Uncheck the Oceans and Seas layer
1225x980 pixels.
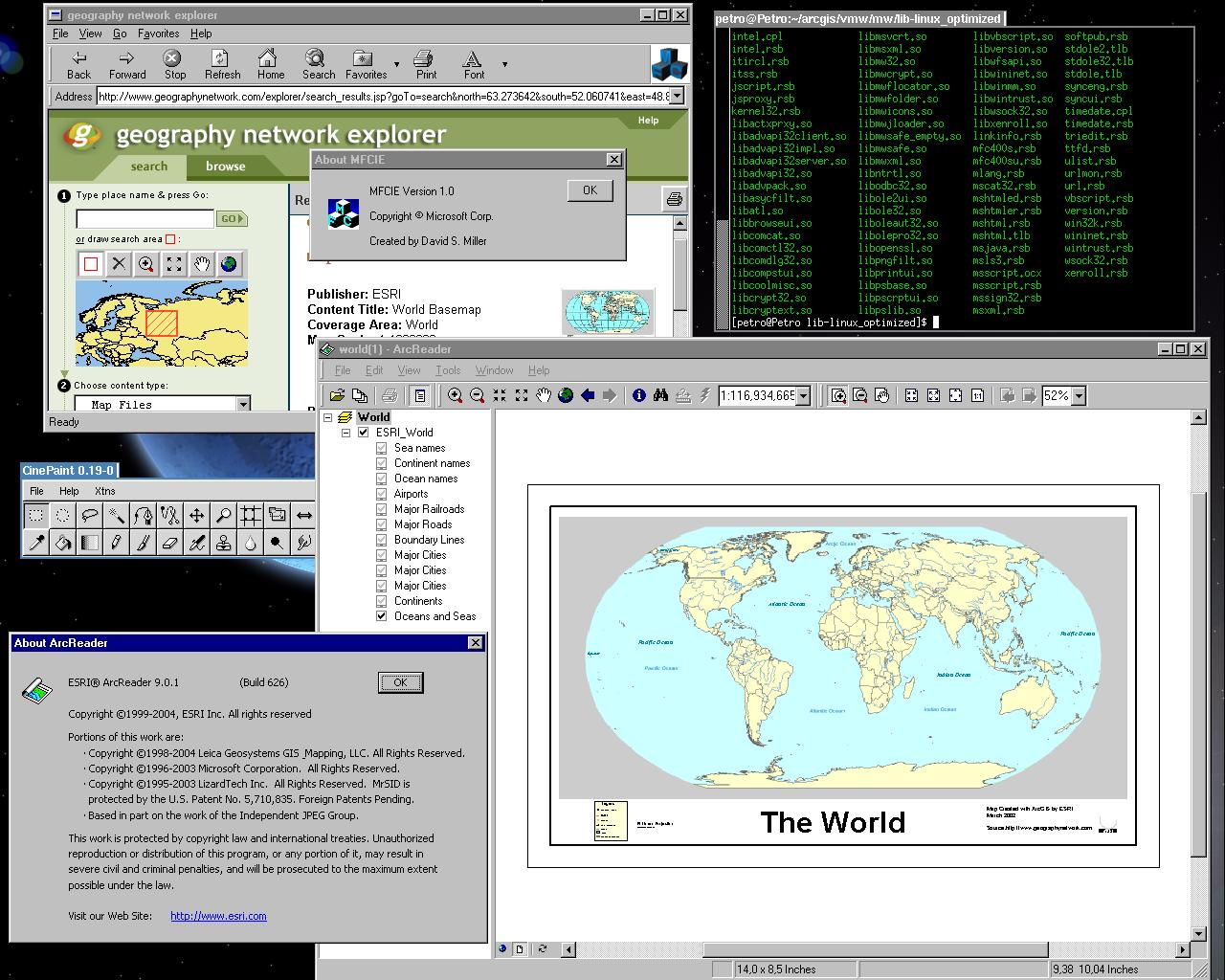pos(382,616)
